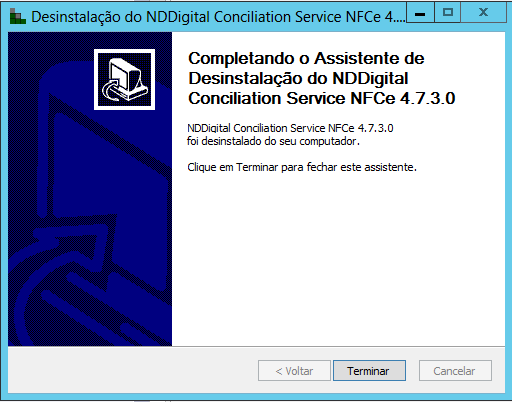Click the text foi desinstalado do seu computador
Image resolution: width=512 pixels, height=402 pixels.
(273, 141)
